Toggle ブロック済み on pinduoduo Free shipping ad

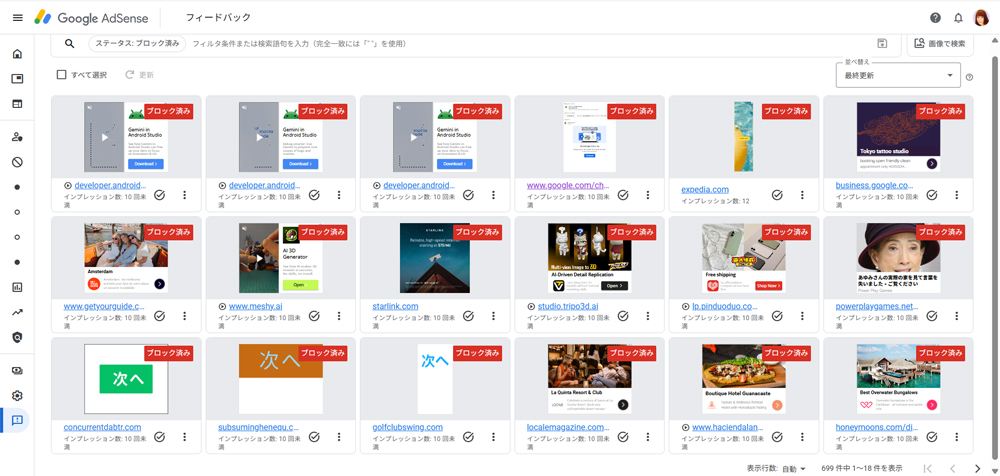[786, 232]
